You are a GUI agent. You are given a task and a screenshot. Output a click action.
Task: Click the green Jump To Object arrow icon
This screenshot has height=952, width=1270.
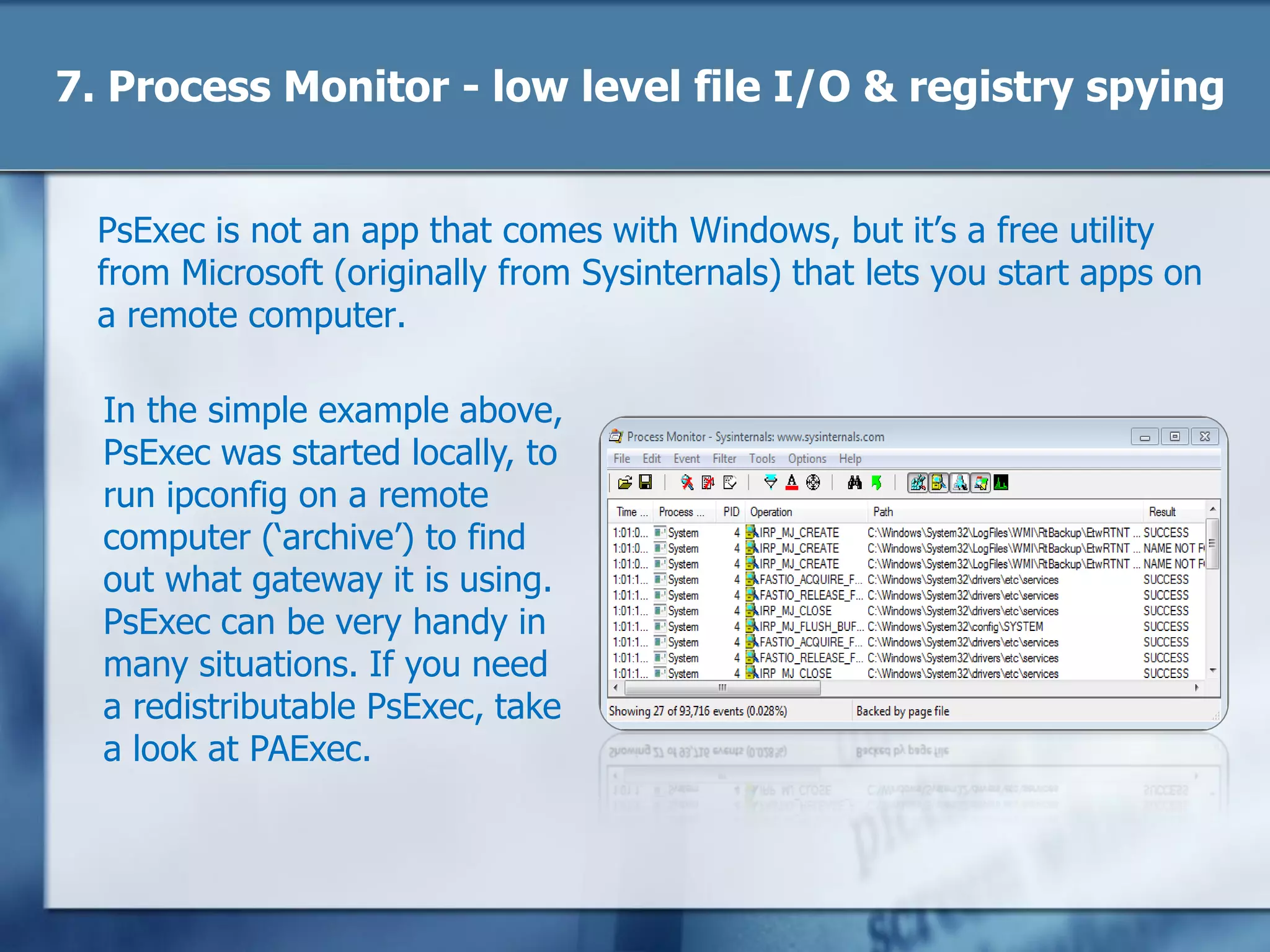(876, 482)
